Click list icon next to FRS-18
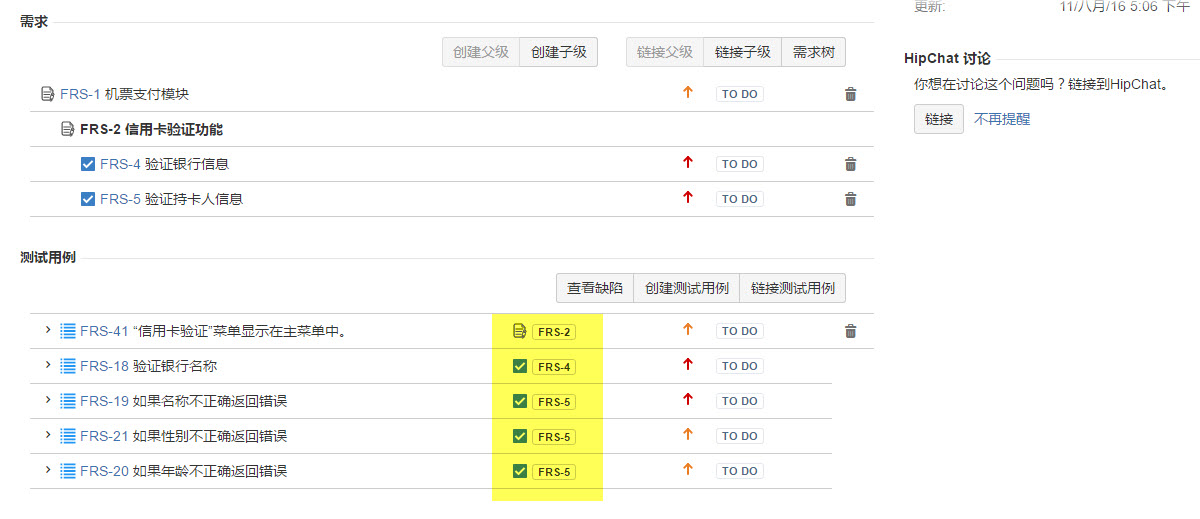 68,366
